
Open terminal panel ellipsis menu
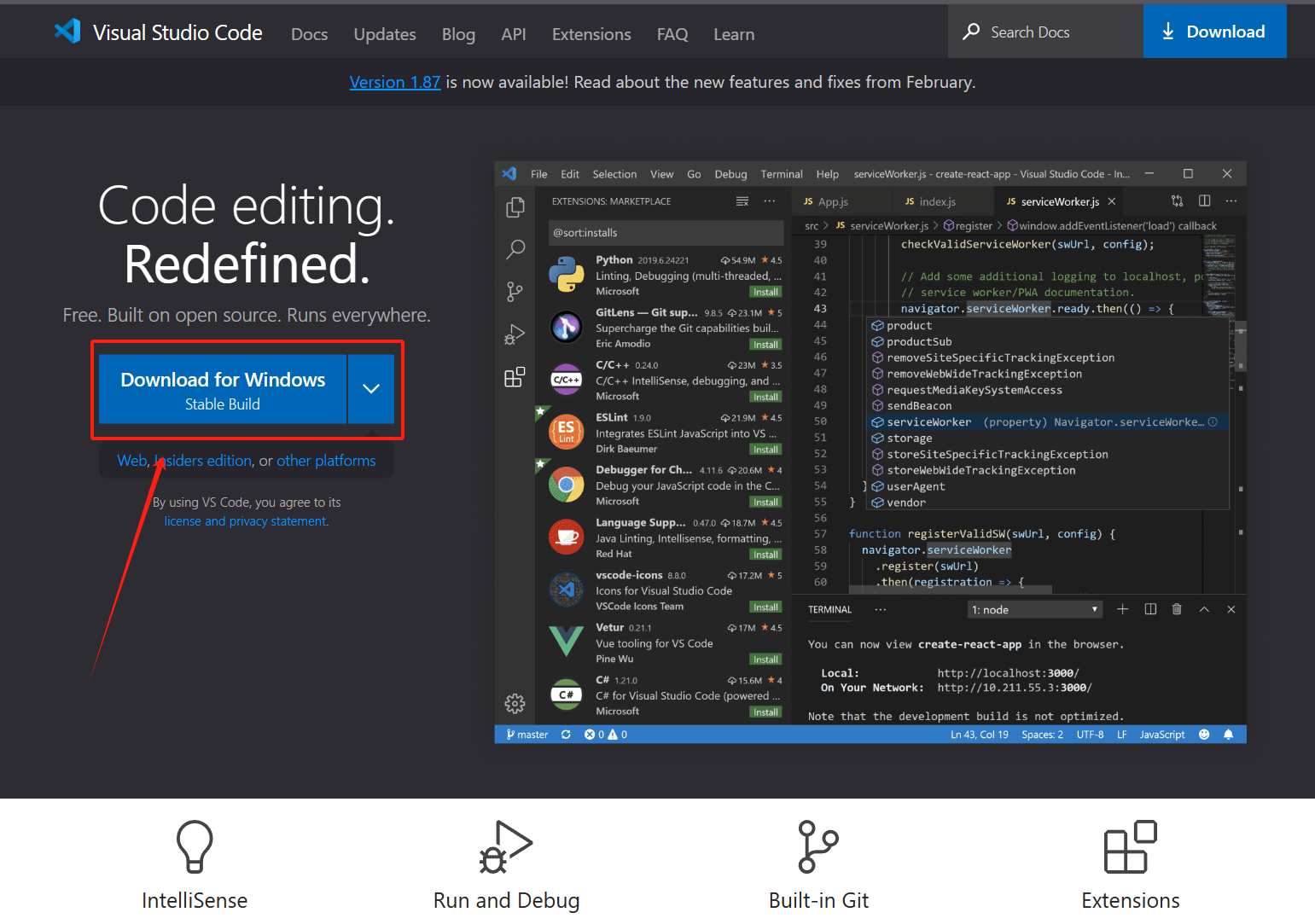pyautogui.click(x=881, y=609)
